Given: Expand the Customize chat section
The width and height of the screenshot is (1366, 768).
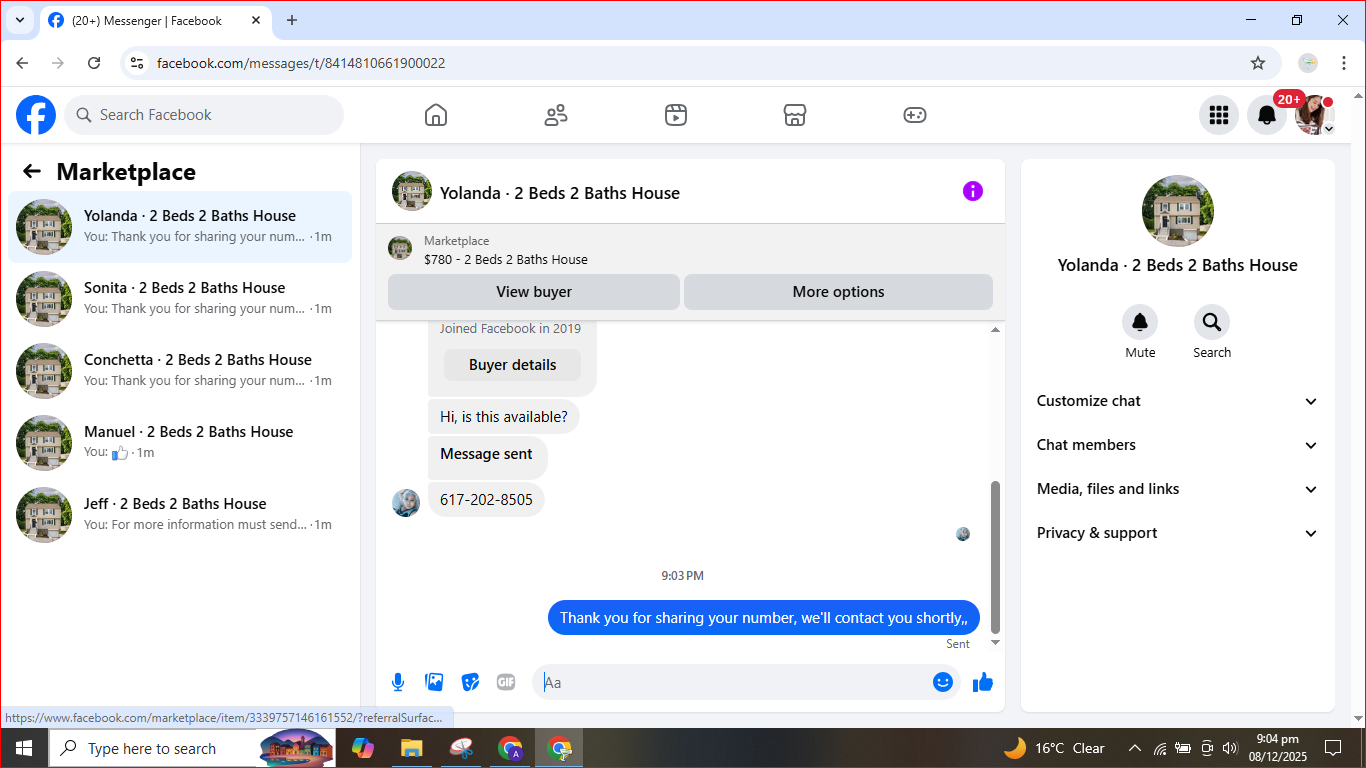Looking at the screenshot, I should pyautogui.click(x=1177, y=401).
